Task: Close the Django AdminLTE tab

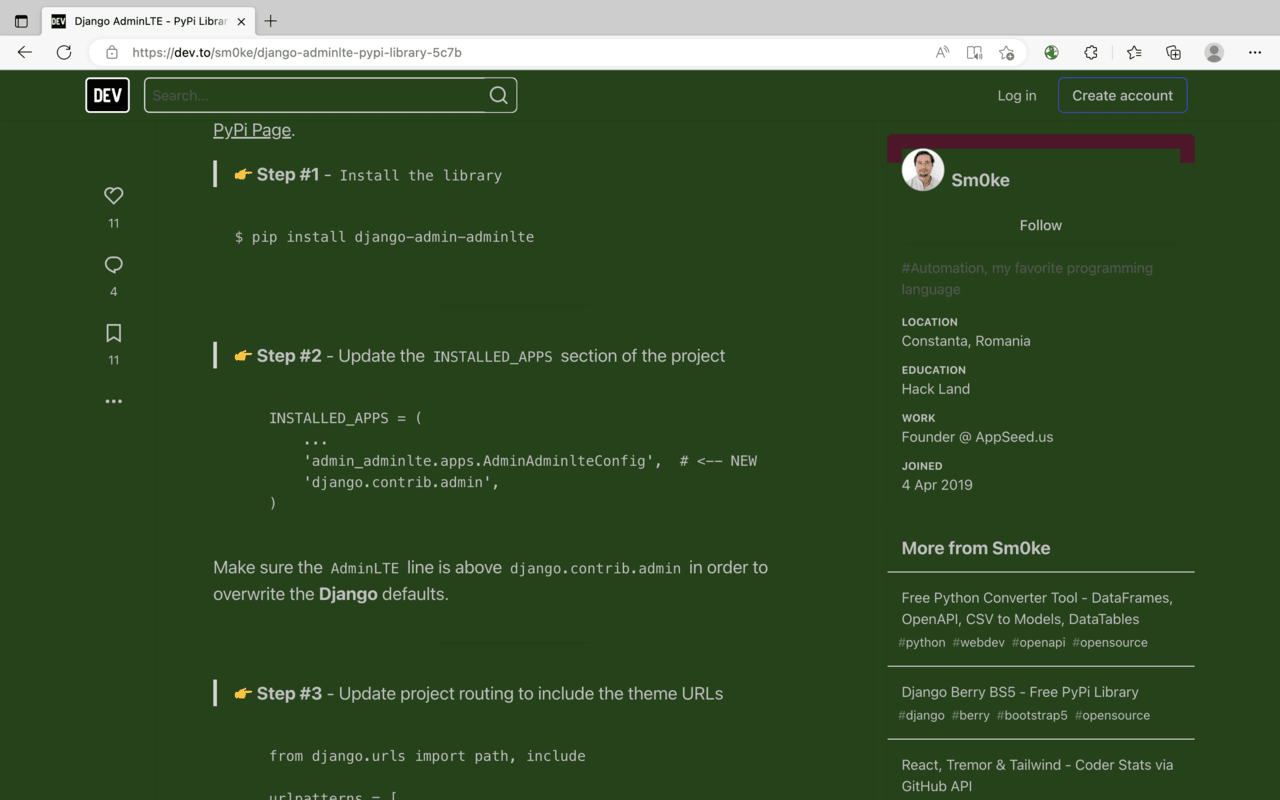Action: [x=241, y=21]
